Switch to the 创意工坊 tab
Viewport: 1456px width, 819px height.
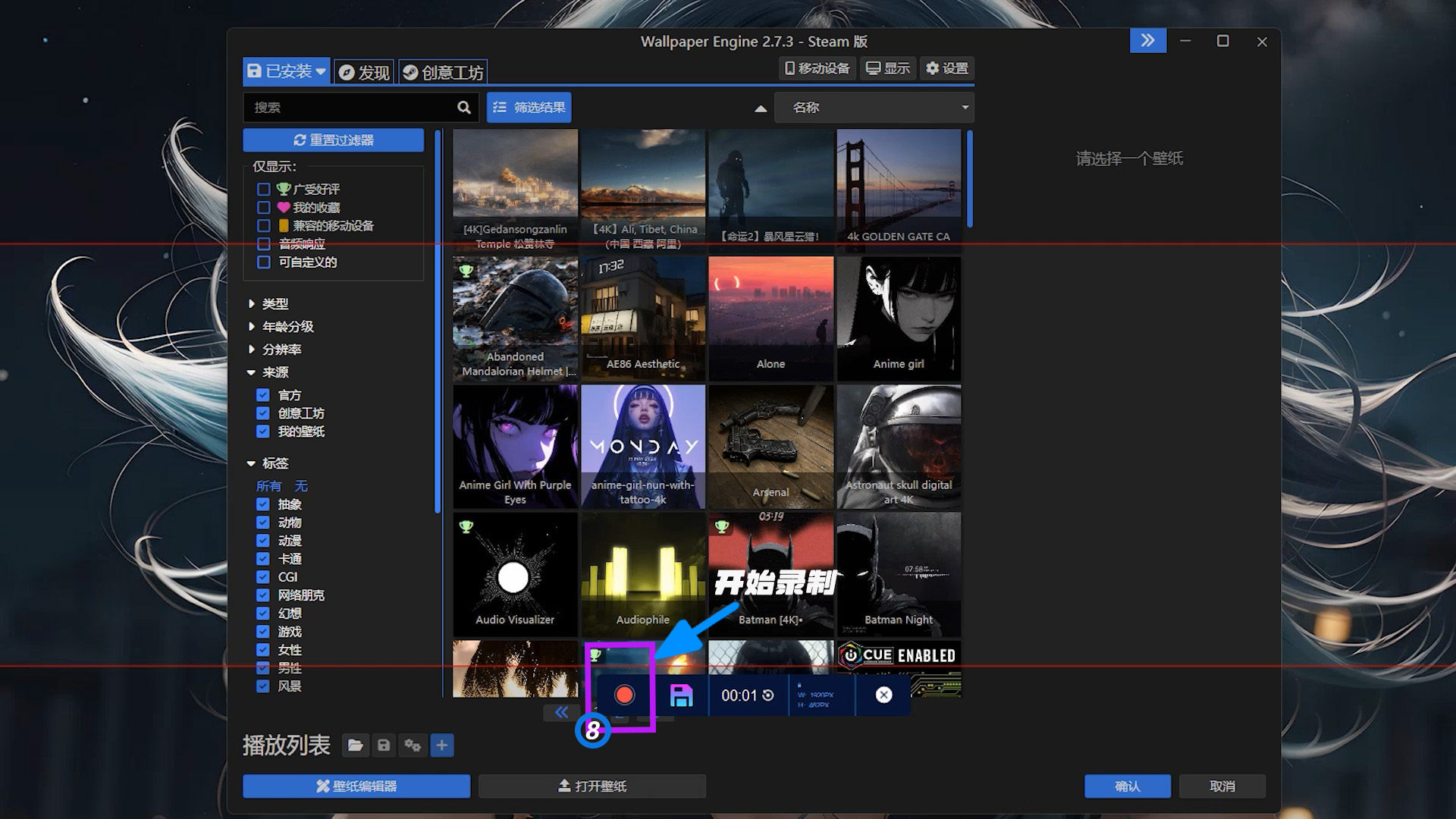pos(443,72)
